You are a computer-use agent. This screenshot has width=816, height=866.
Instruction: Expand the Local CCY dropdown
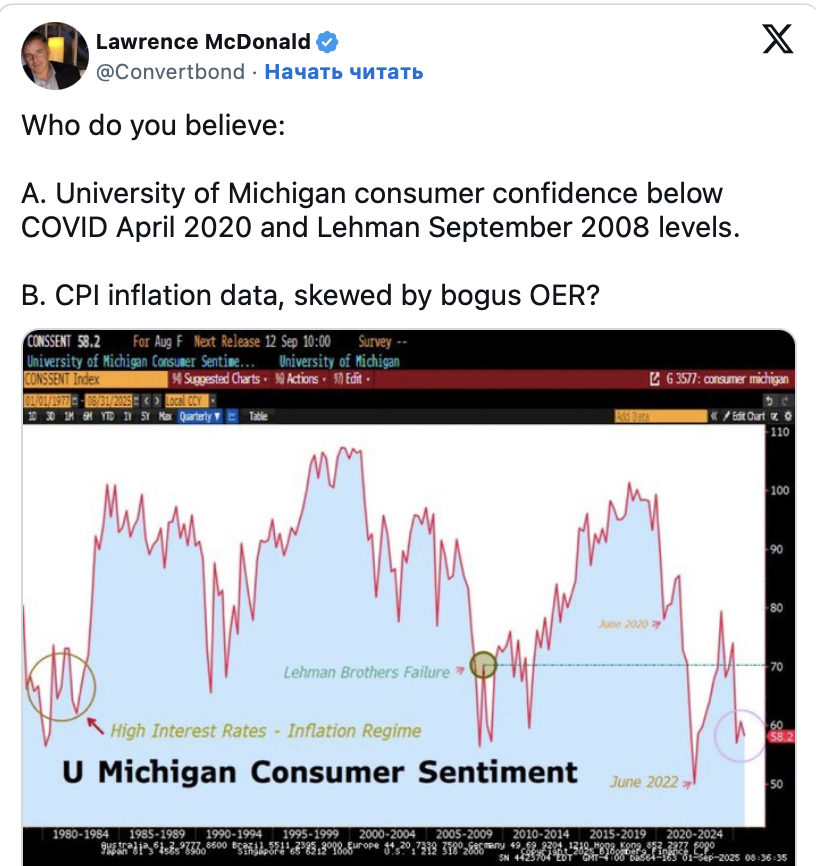[182, 399]
